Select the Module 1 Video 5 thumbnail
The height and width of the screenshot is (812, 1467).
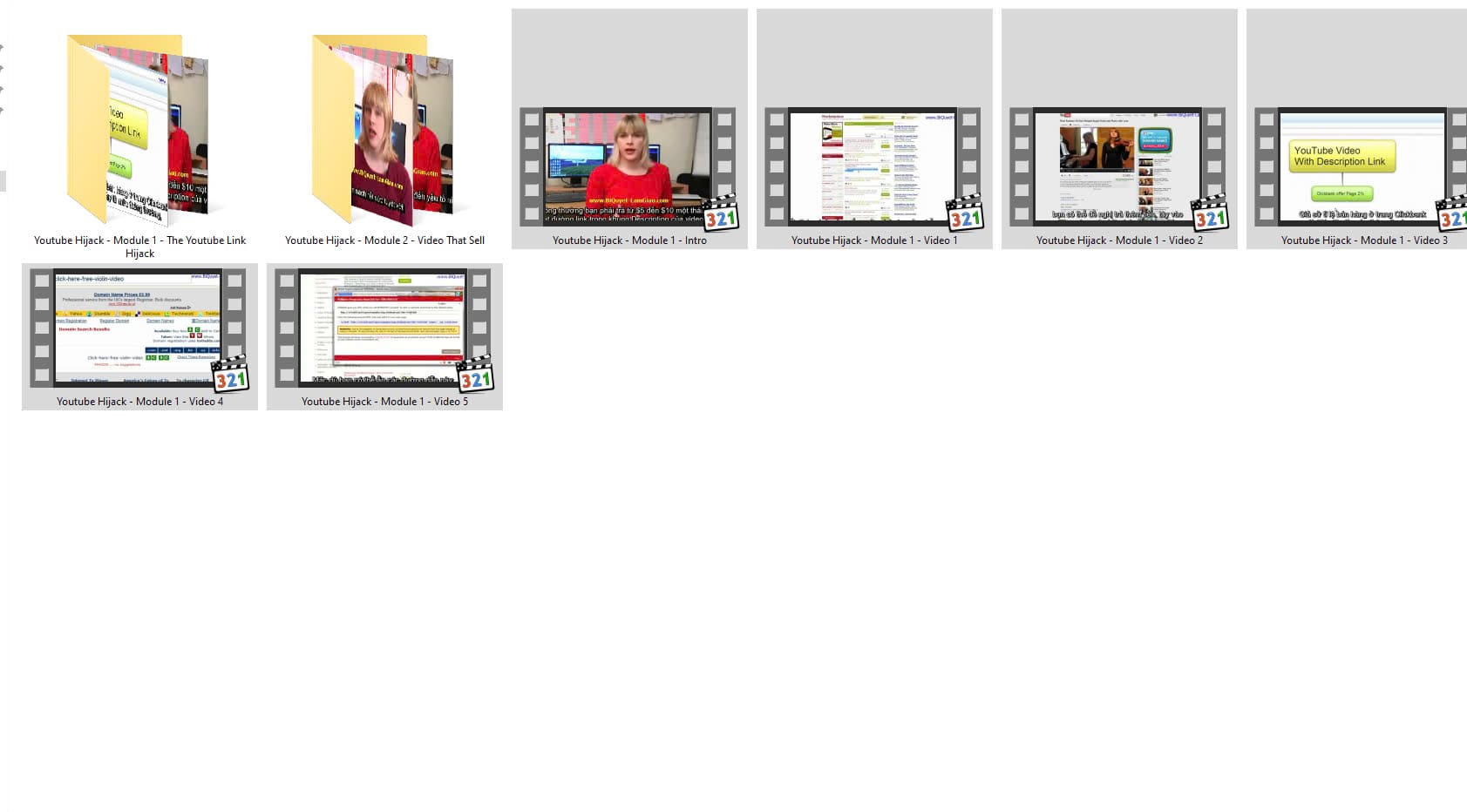click(384, 328)
